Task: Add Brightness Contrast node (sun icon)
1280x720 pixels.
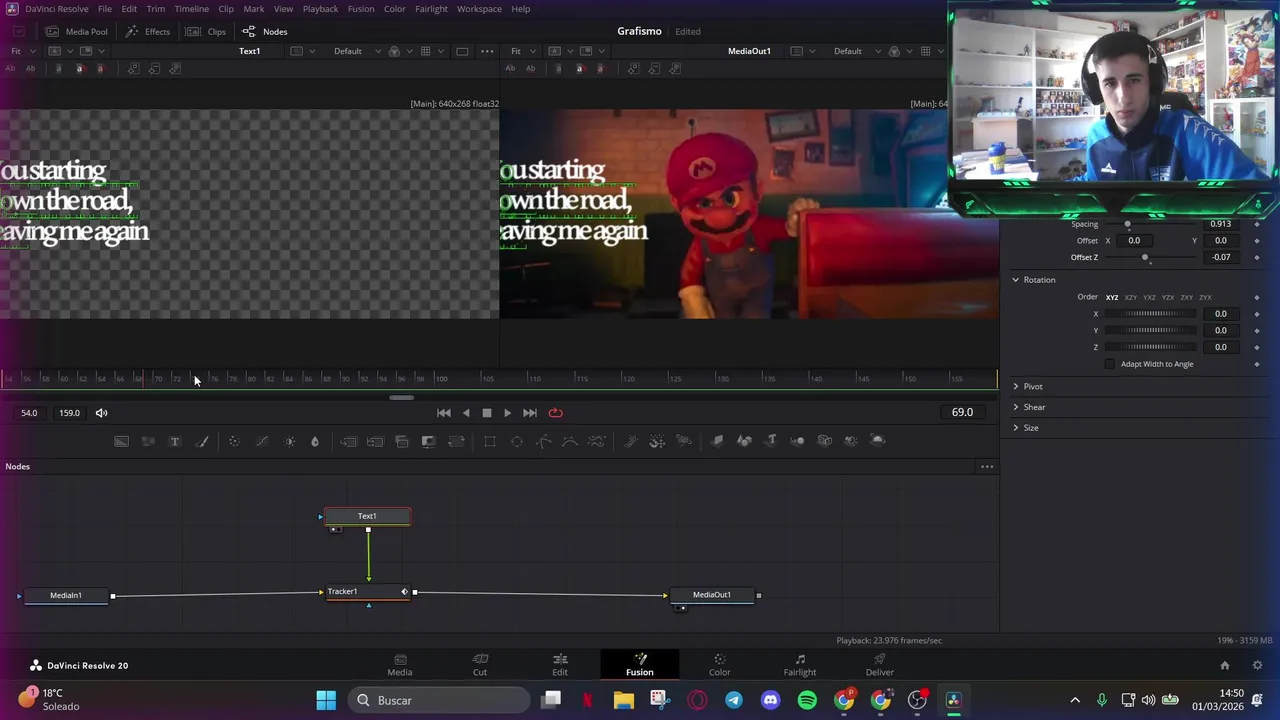Action: pyautogui.click(x=290, y=441)
